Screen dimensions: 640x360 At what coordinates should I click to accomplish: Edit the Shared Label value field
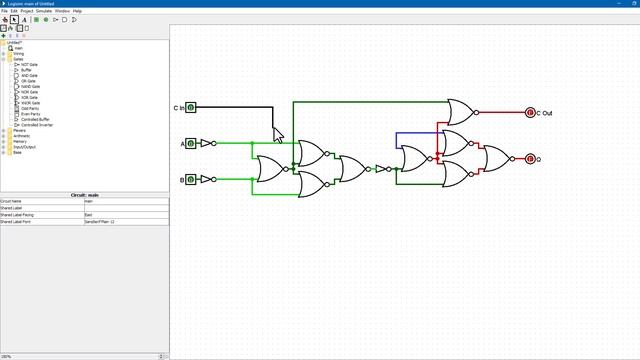pos(126,208)
